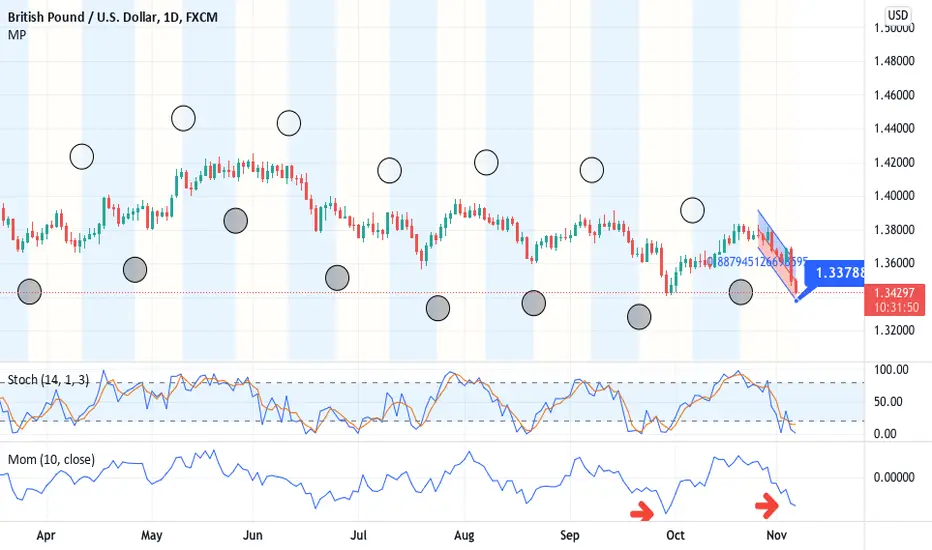Click the Jun label on time axis
The image size is (932, 550).
253,535
